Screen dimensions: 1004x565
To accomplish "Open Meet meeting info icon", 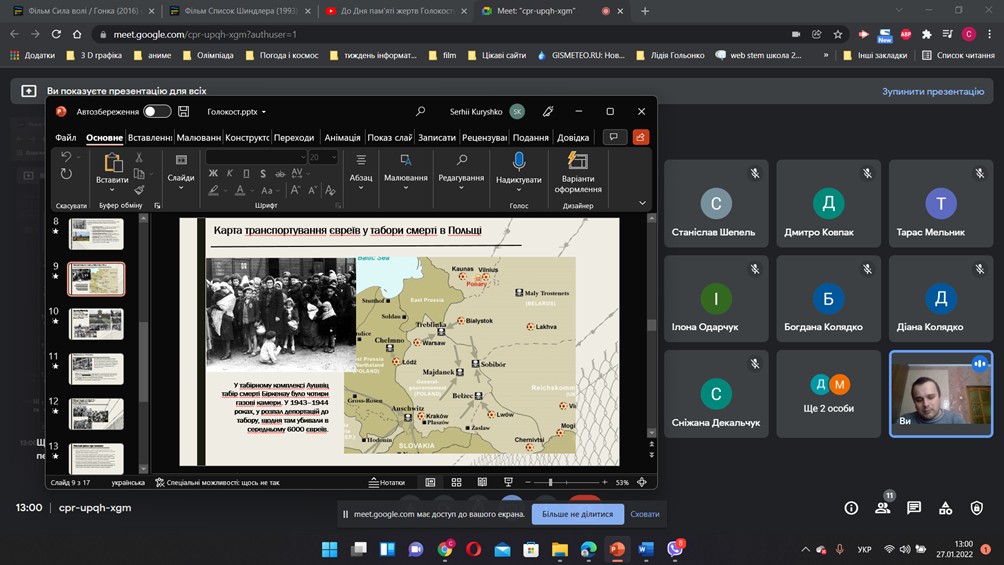I will pyautogui.click(x=851, y=507).
